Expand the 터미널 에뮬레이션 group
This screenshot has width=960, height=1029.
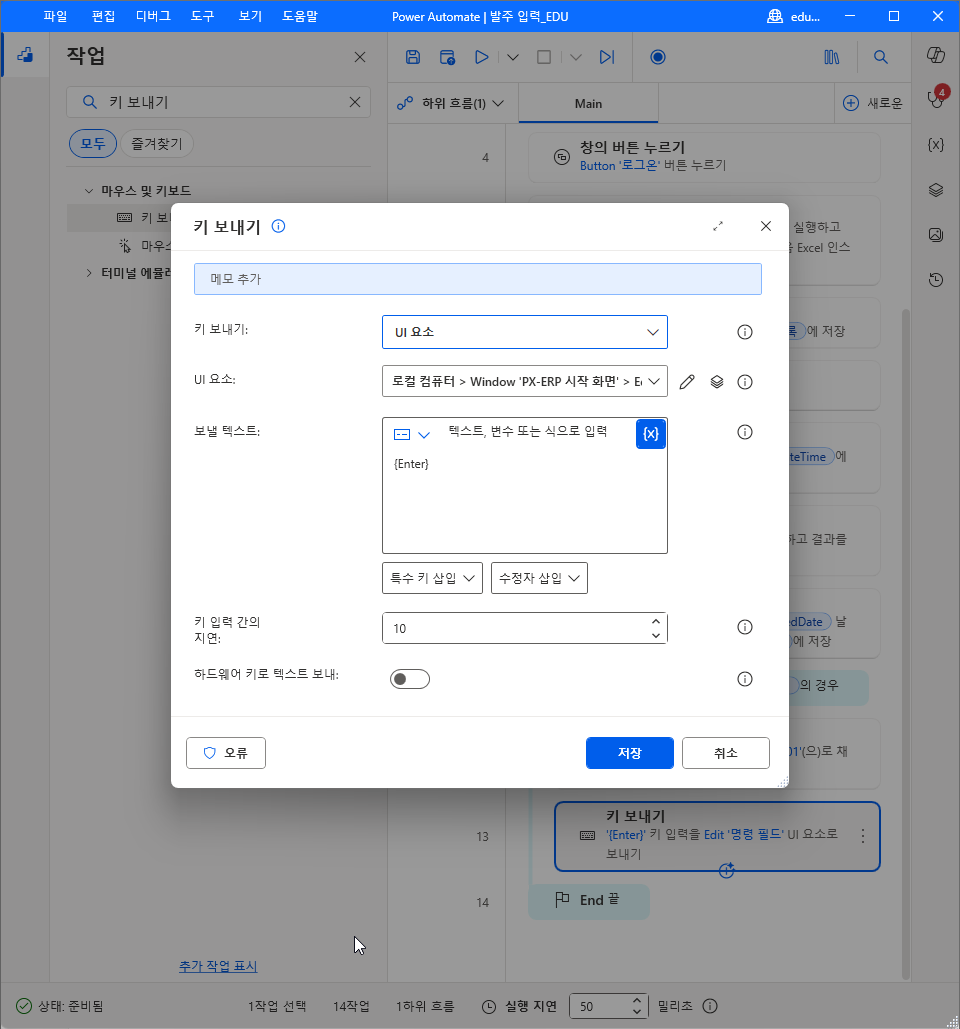[x=89, y=272]
